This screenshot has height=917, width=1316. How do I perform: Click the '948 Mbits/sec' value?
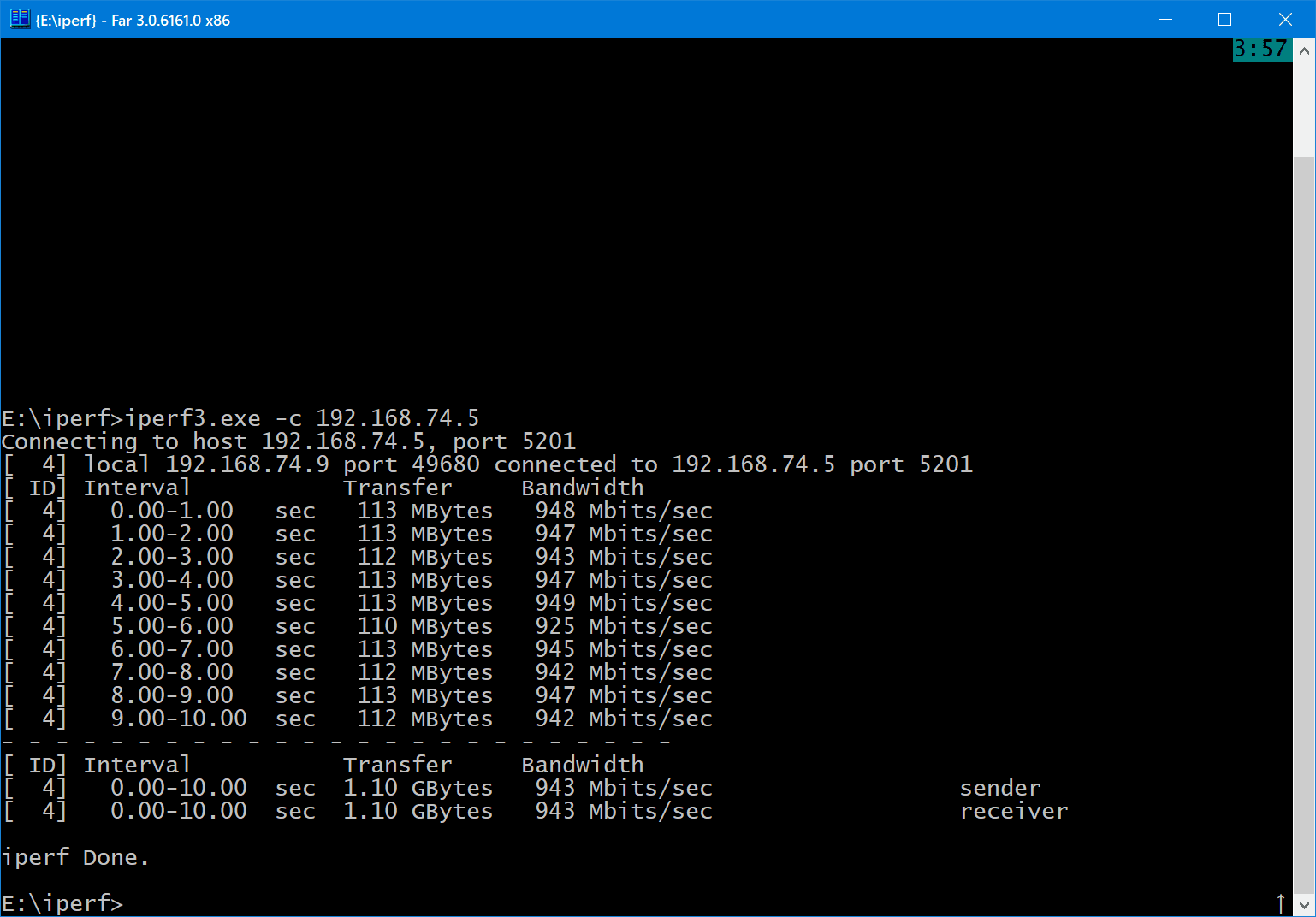click(x=624, y=511)
